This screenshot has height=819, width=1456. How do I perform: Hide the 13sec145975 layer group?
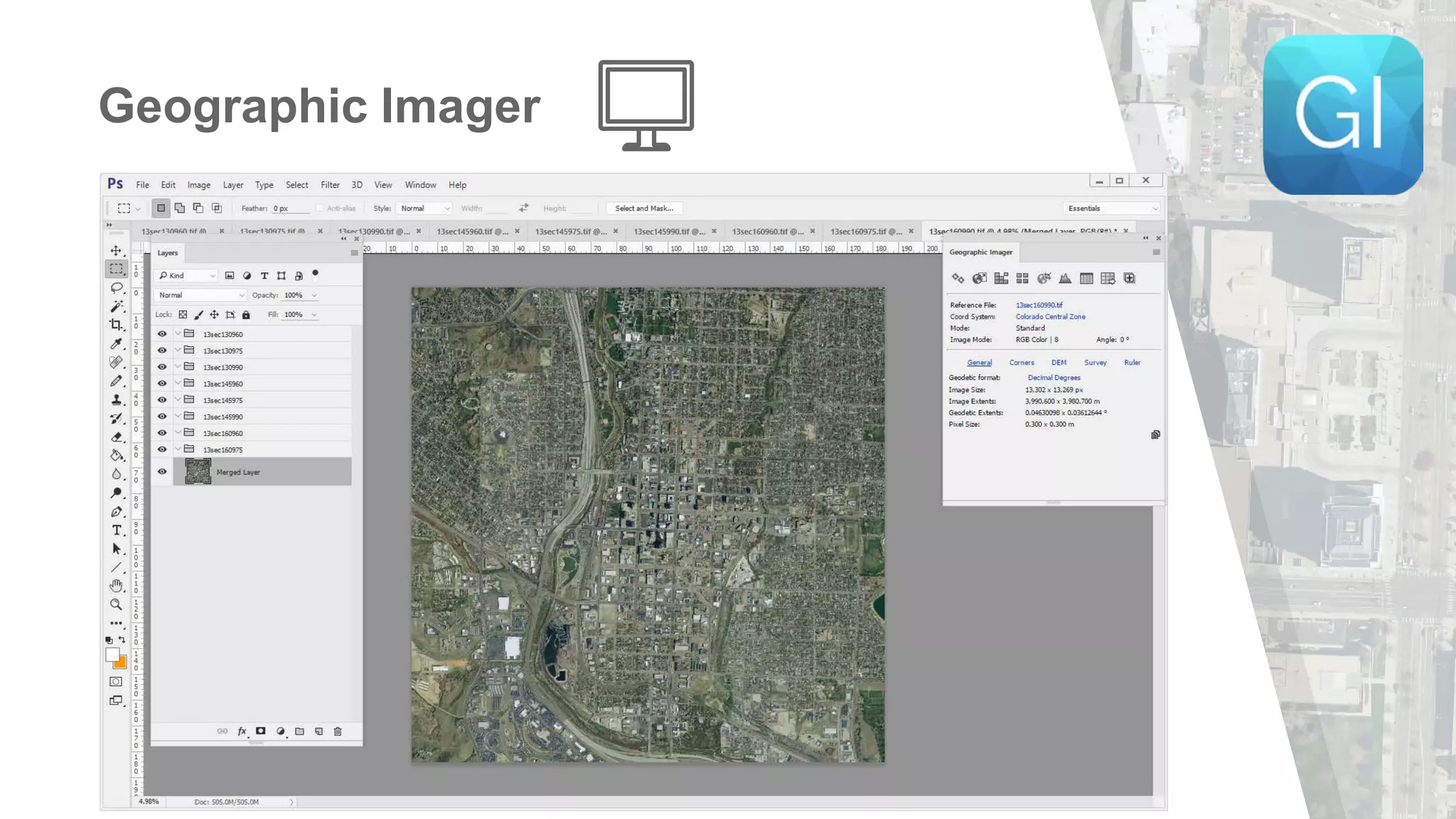click(162, 400)
